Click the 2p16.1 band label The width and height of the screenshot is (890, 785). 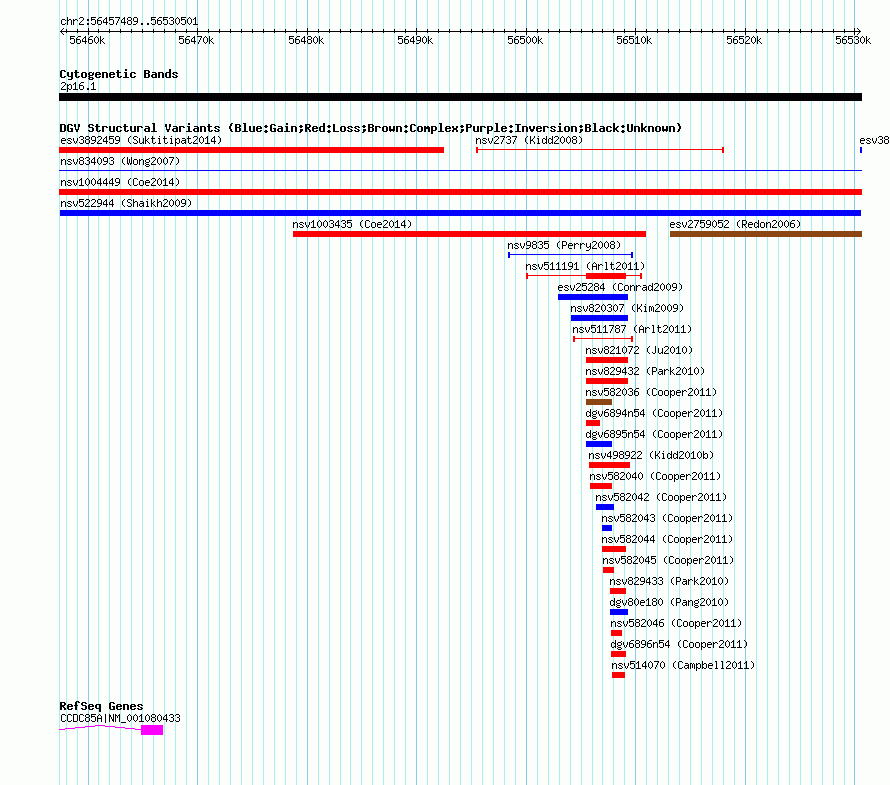pyautogui.click(x=78, y=86)
